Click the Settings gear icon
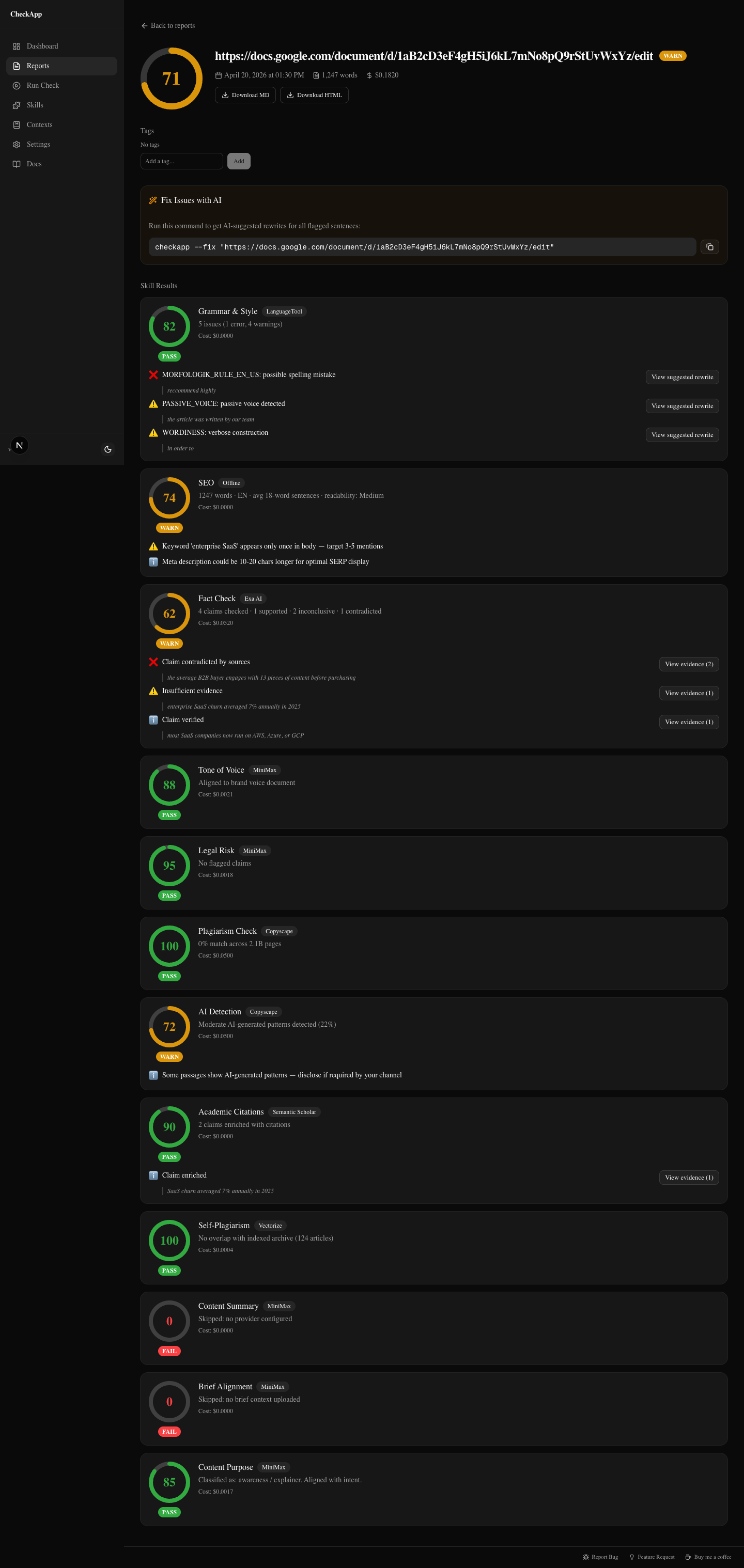This screenshot has height=1568, width=744. [x=17, y=145]
